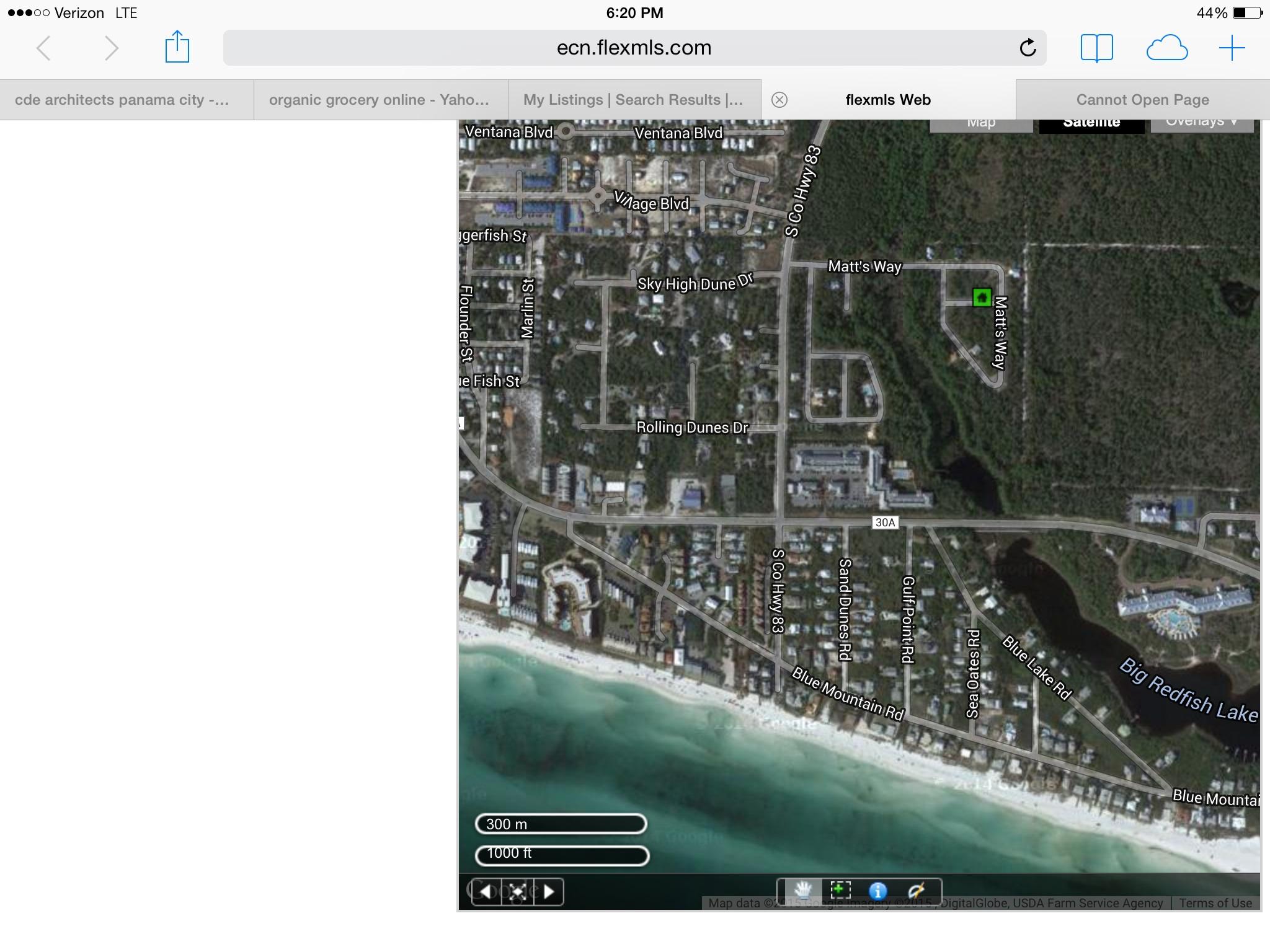
Task: Open a new tab with plus
Action: pyautogui.click(x=1232, y=48)
